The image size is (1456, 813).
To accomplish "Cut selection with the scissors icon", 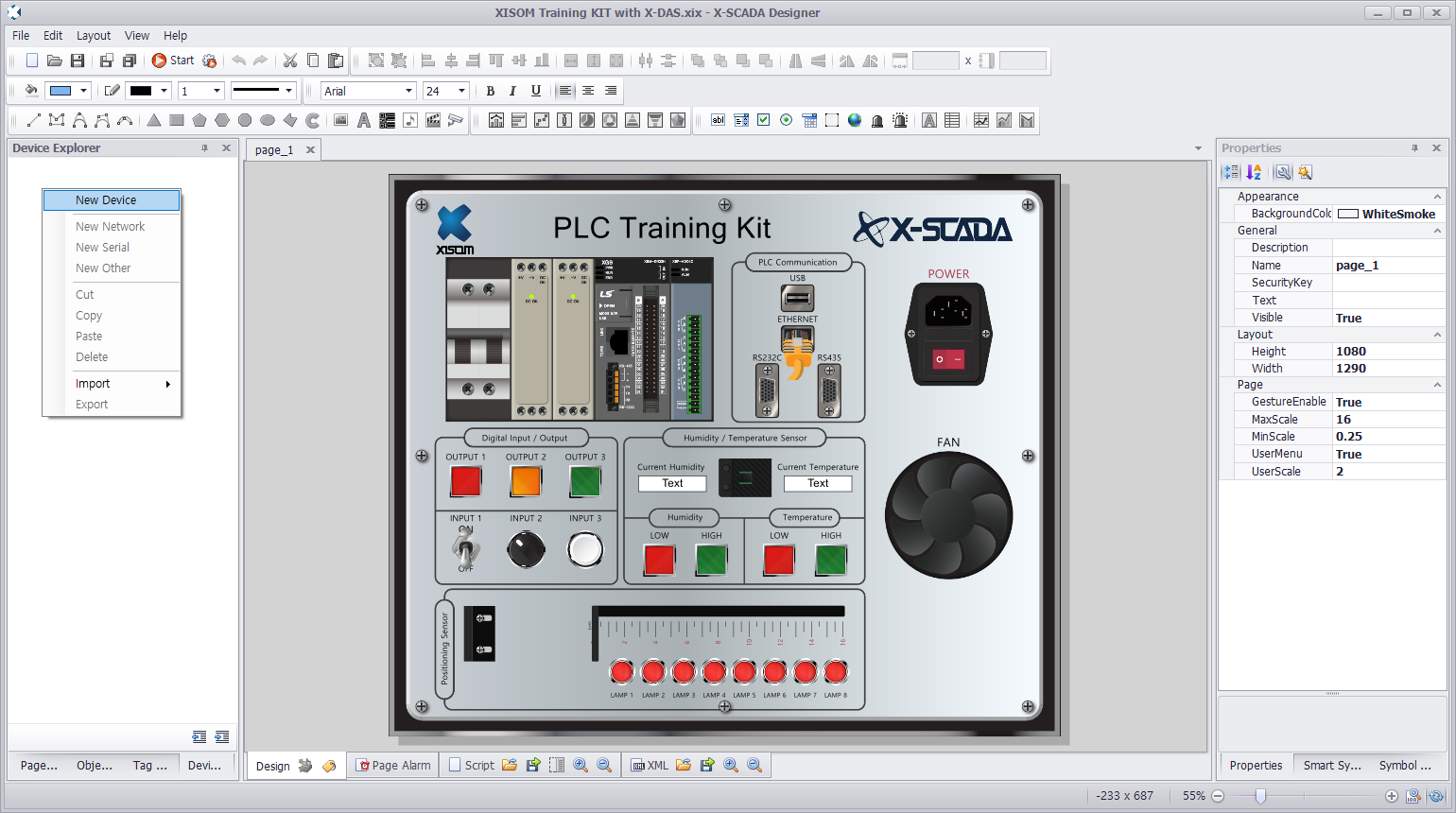I will point(290,61).
